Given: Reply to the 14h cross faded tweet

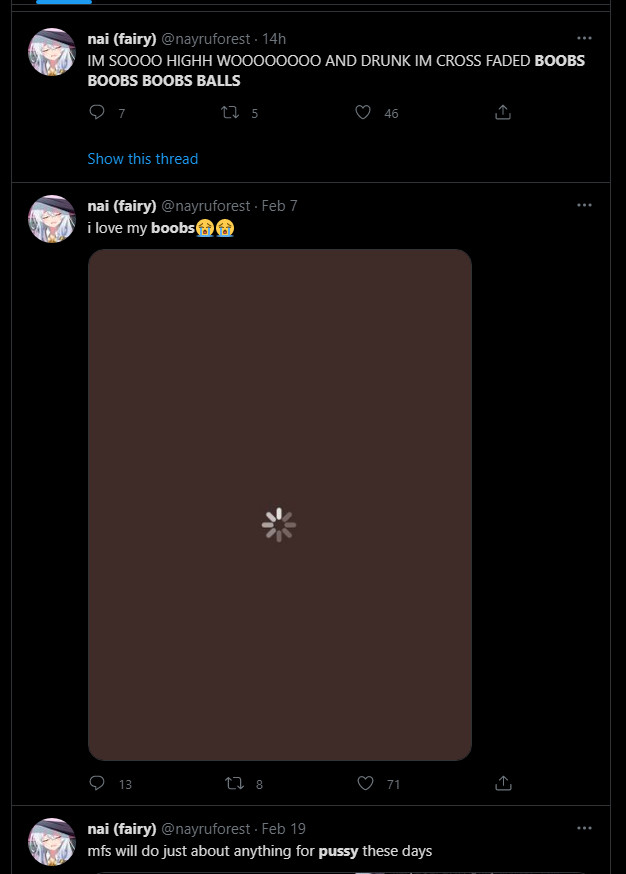Looking at the screenshot, I should 97,113.
